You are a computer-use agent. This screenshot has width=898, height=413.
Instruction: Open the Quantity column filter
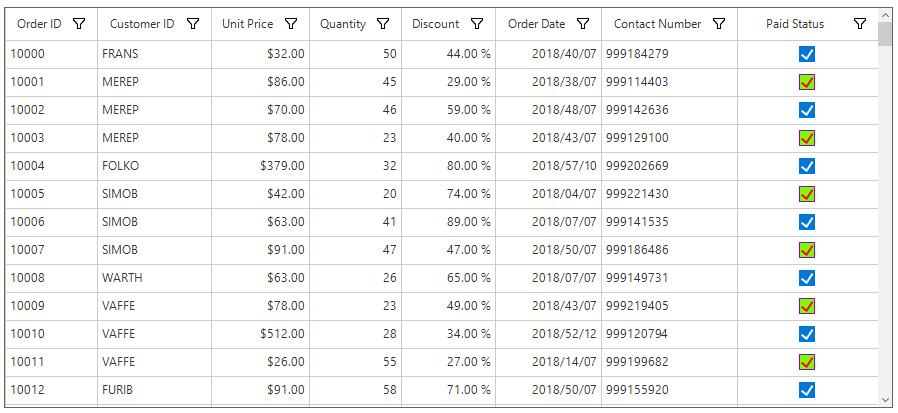[x=383, y=23]
